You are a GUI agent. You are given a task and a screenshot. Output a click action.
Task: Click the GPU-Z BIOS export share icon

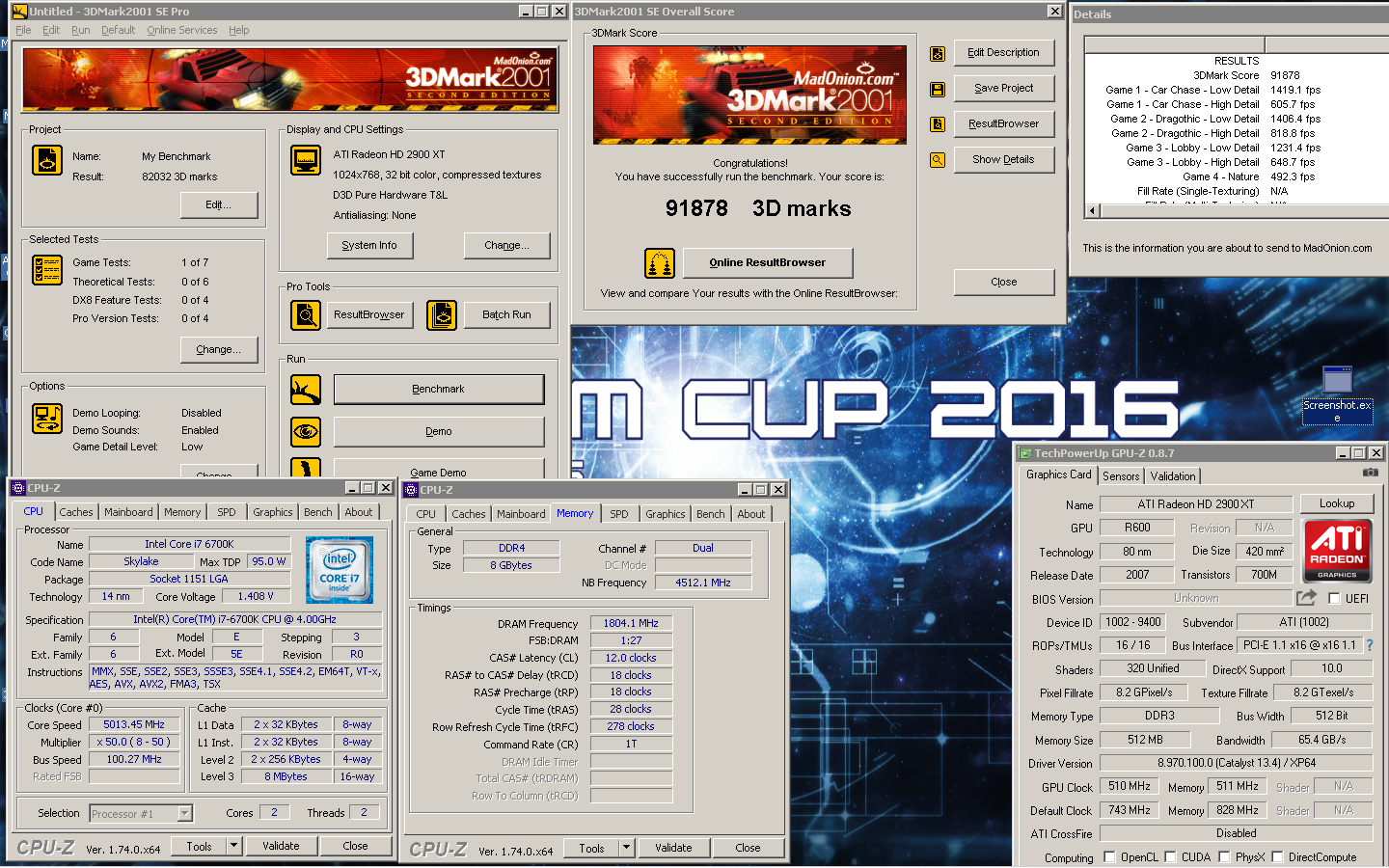pos(1306,598)
